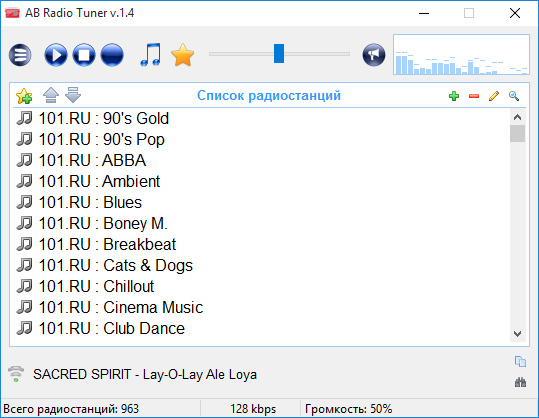This screenshot has width=539, height=418.
Task: Click the 128 kbps status entry
Action: (253, 409)
